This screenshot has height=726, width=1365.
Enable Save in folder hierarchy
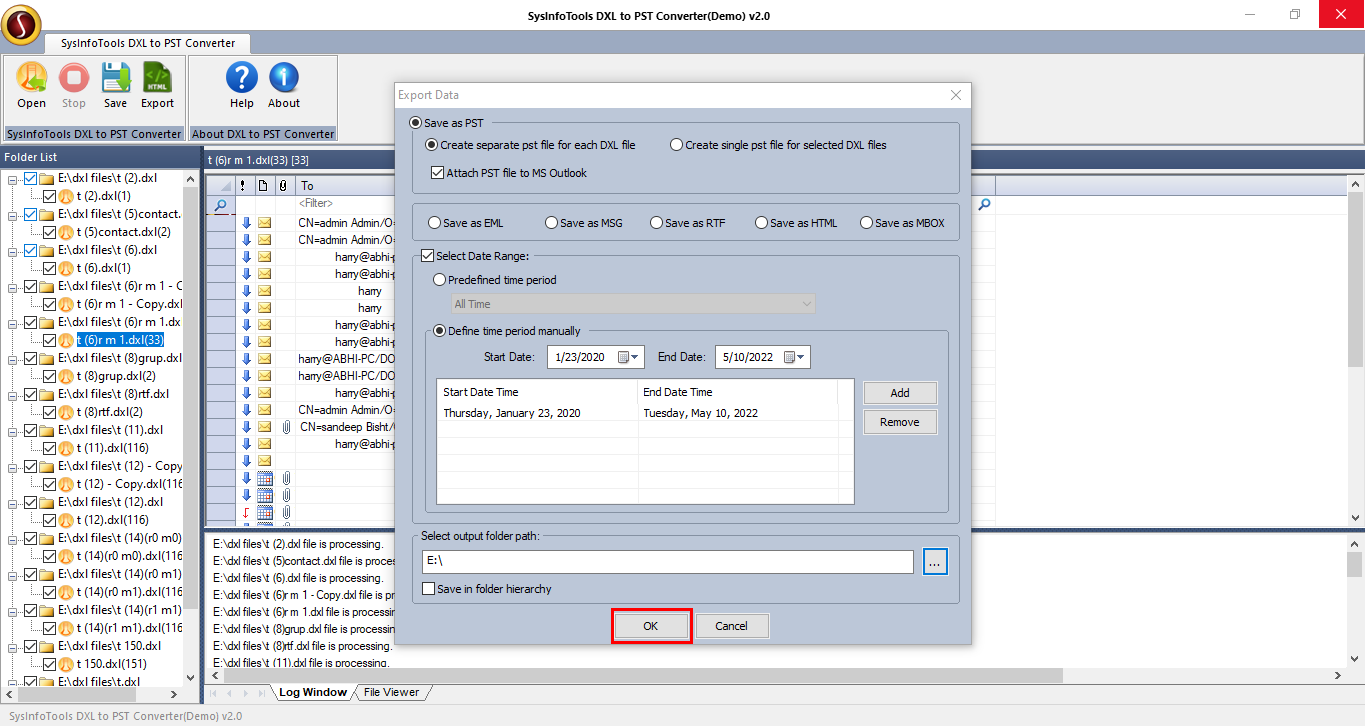point(428,589)
